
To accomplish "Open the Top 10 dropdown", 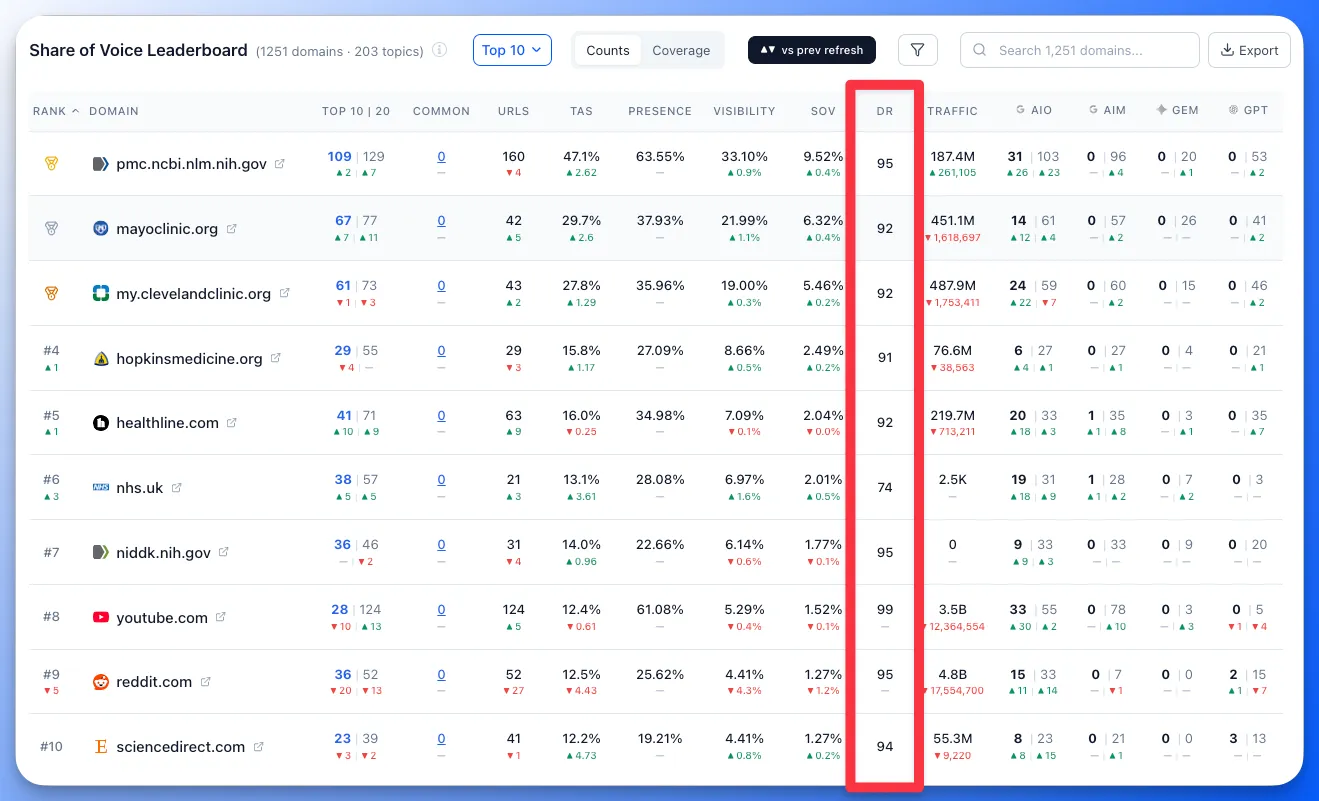I will (512, 50).
